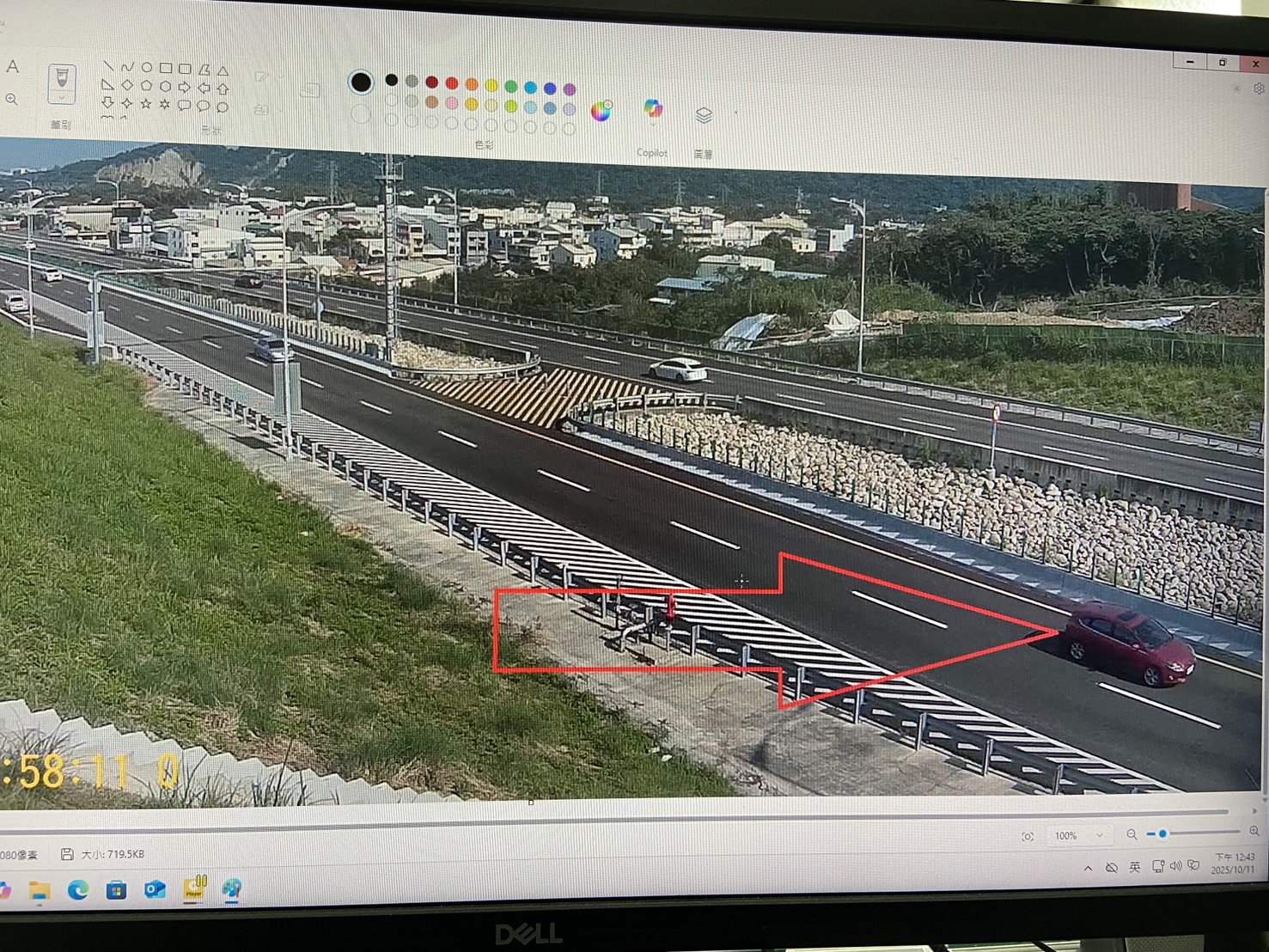Select the Right arrow shape
The width and height of the screenshot is (1269, 952).
tap(185, 87)
